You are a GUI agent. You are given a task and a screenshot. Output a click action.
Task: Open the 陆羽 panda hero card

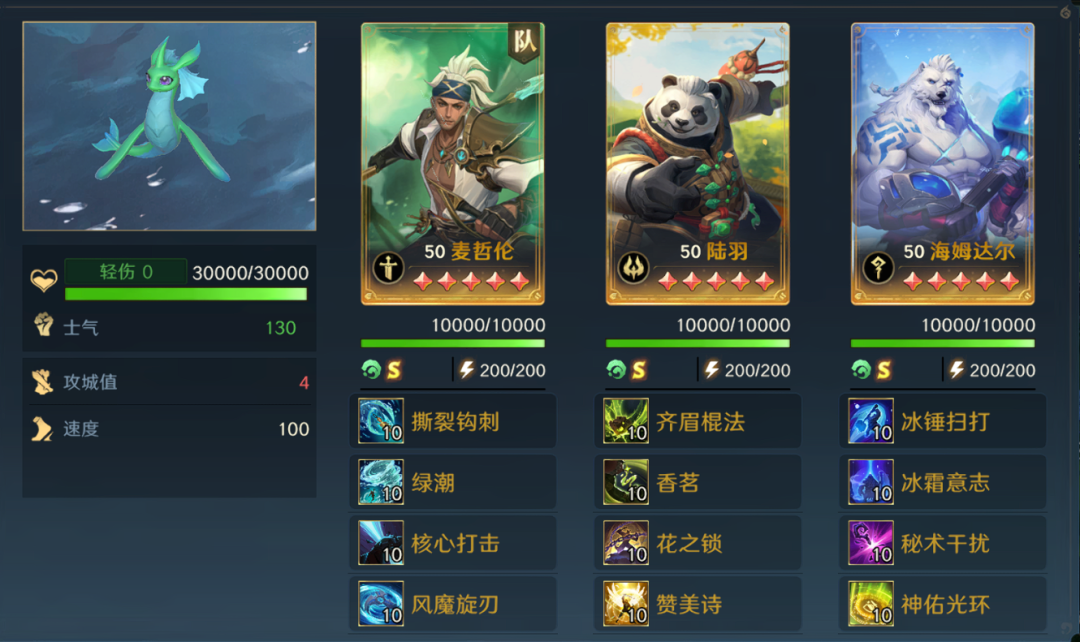pyautogui.click(x=698, y=164)
